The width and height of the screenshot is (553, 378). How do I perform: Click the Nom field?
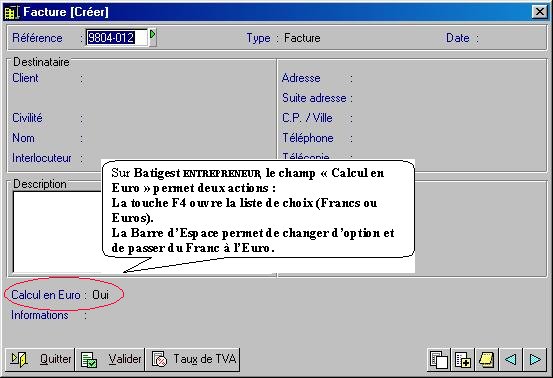click(x=178, y=138)
